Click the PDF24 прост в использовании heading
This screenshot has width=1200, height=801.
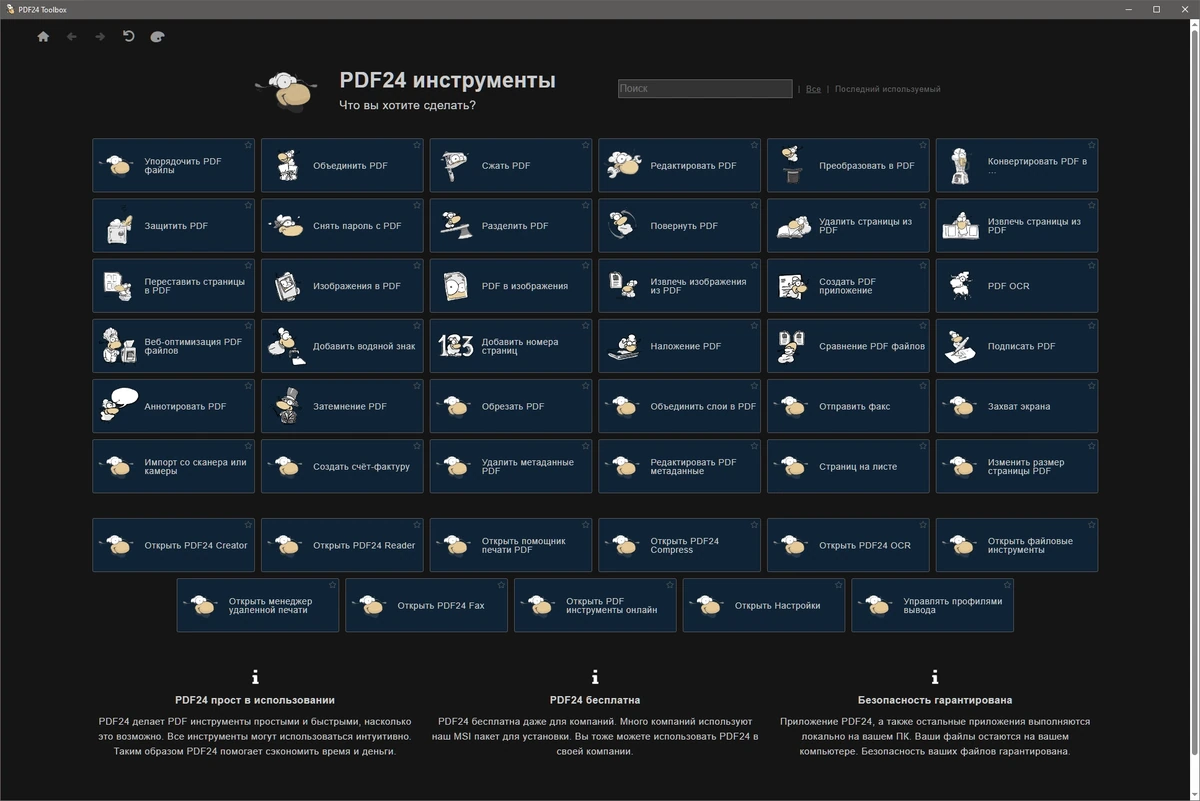pos(255,700)
